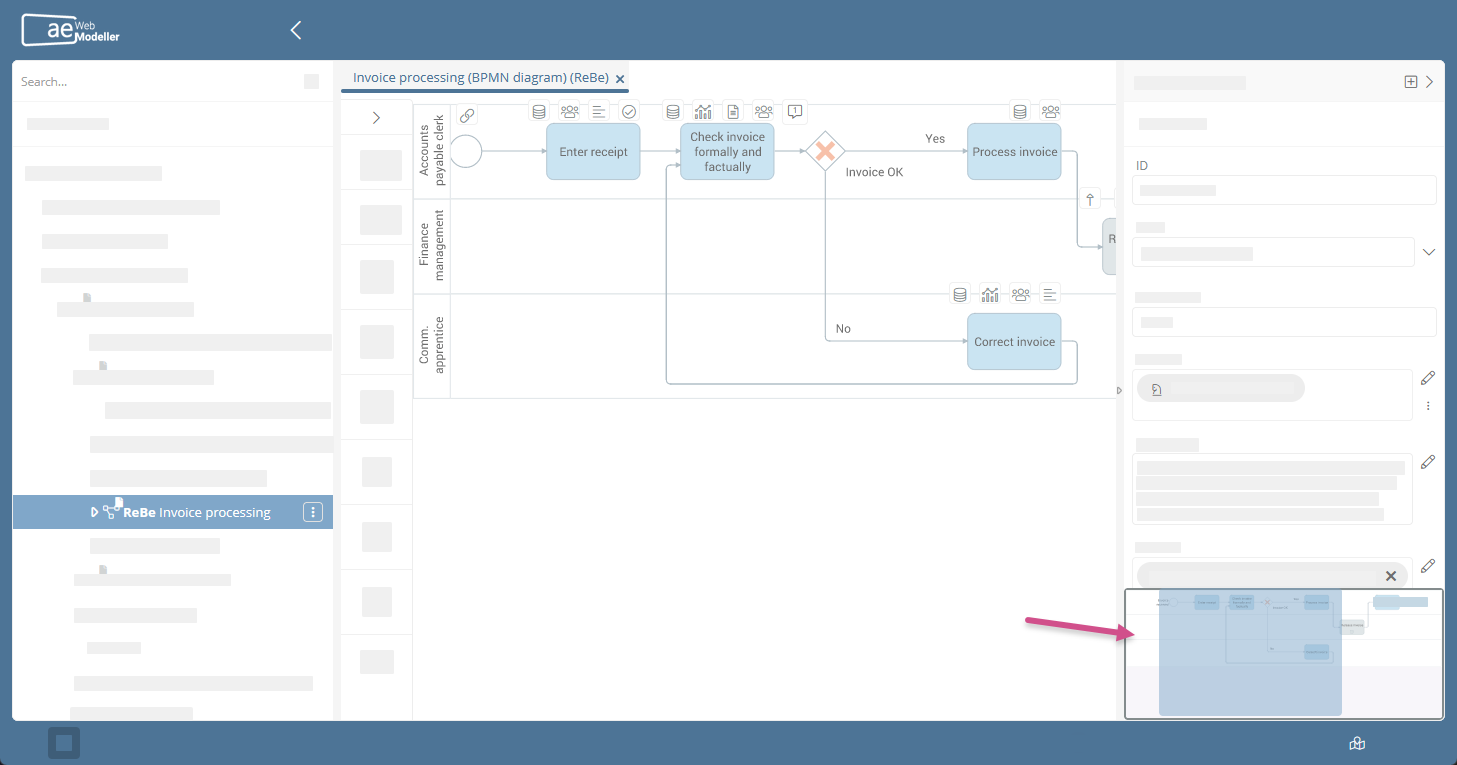This screenshot has height=765, width=1457.
Task: Click the plus-box icon in properties panel header
Action: [1411, 82]
